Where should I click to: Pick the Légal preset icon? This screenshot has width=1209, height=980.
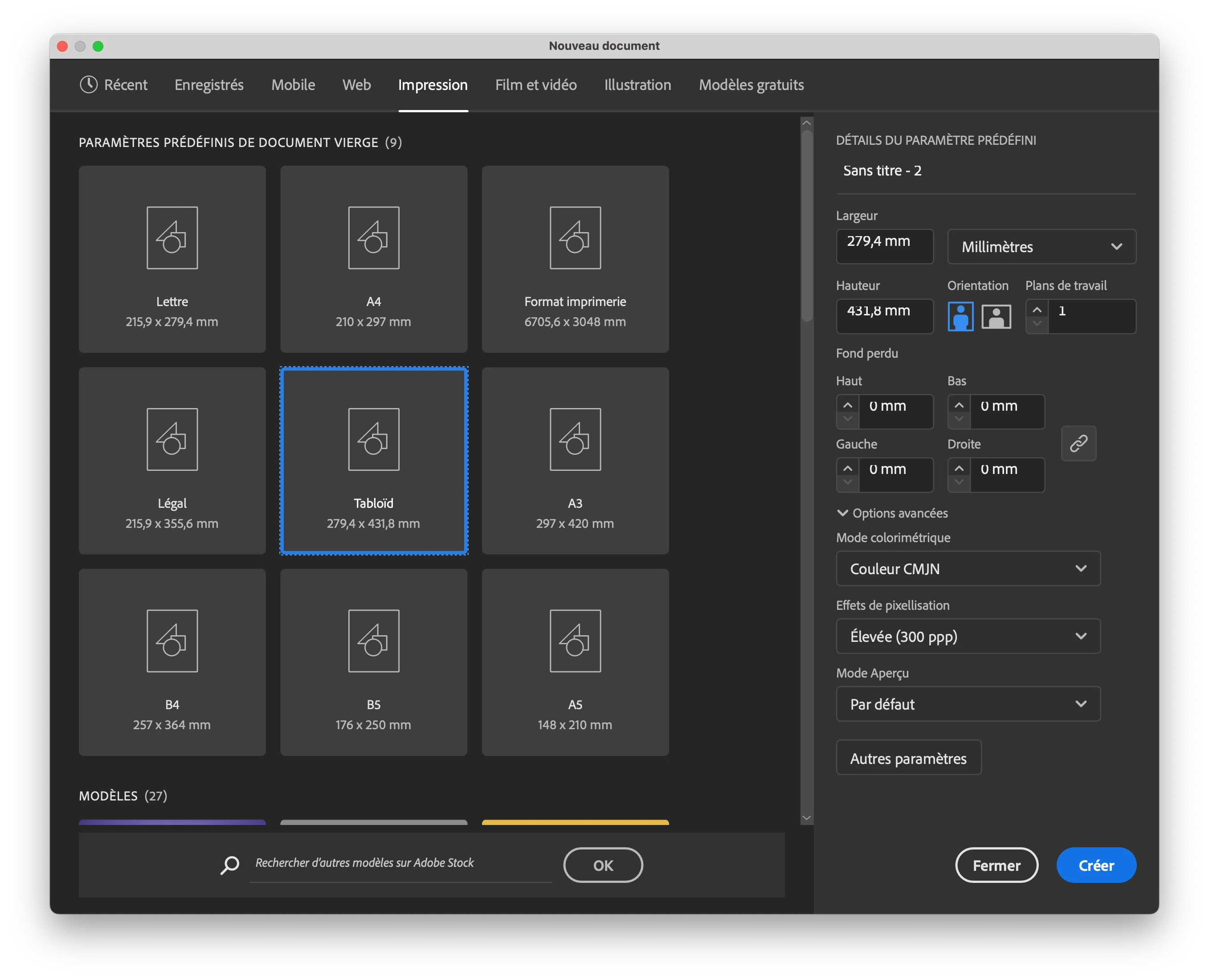pyautogui.click(x=172, y=439)
